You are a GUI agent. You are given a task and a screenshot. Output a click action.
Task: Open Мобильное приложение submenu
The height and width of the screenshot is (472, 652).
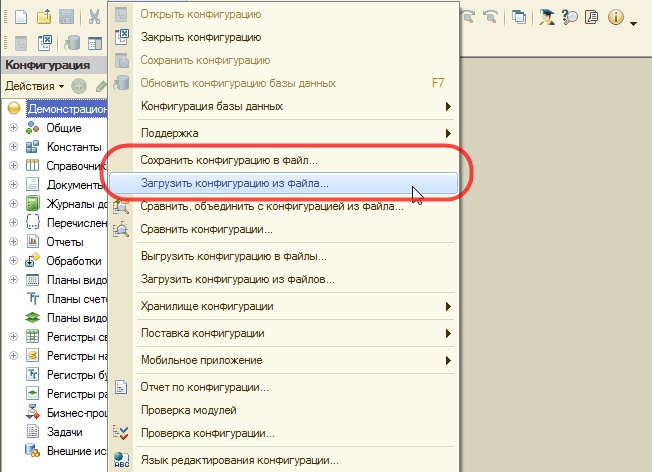tap(284, 360)
